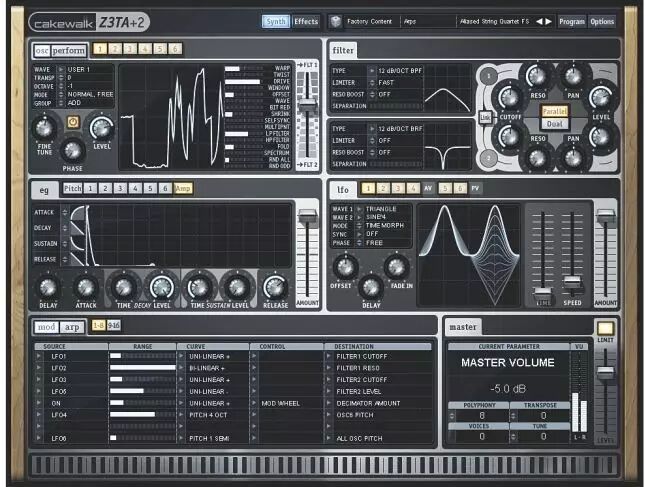The width and height of the screenshot is (650, 487).
Task: Go to next preset with right arrow
Action: click(x=548, y=22)
